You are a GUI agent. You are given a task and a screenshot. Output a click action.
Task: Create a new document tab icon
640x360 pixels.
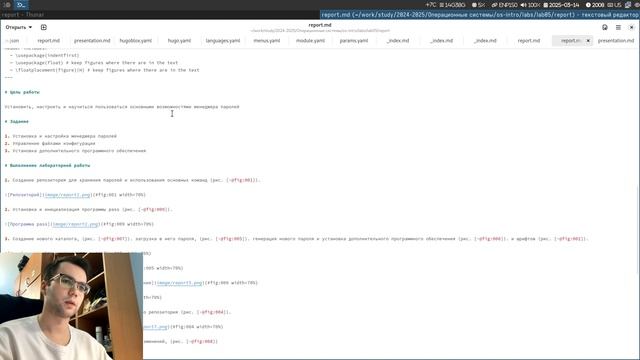tap(44, 27)
